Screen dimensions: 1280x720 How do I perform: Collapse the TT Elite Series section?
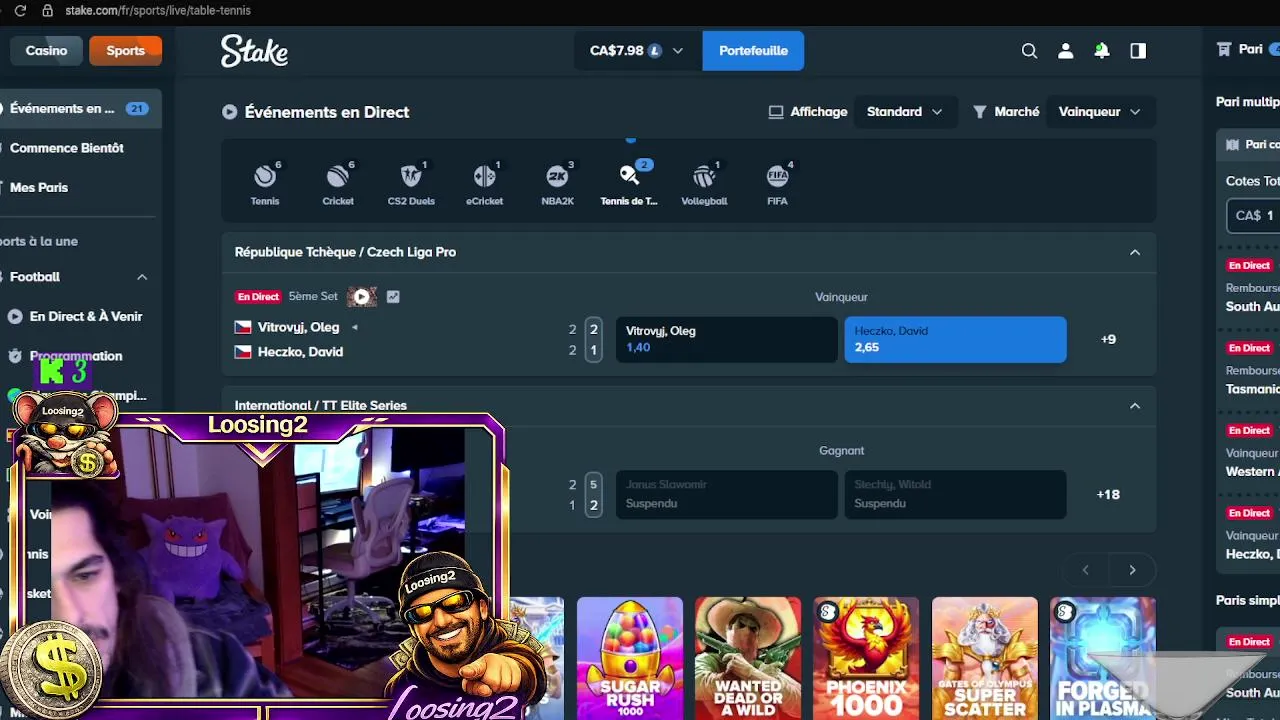(1135, 406)
